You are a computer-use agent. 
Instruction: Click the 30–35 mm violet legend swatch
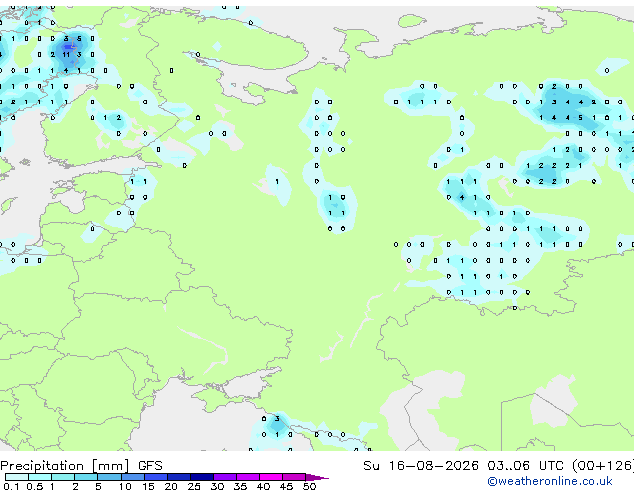224,477
